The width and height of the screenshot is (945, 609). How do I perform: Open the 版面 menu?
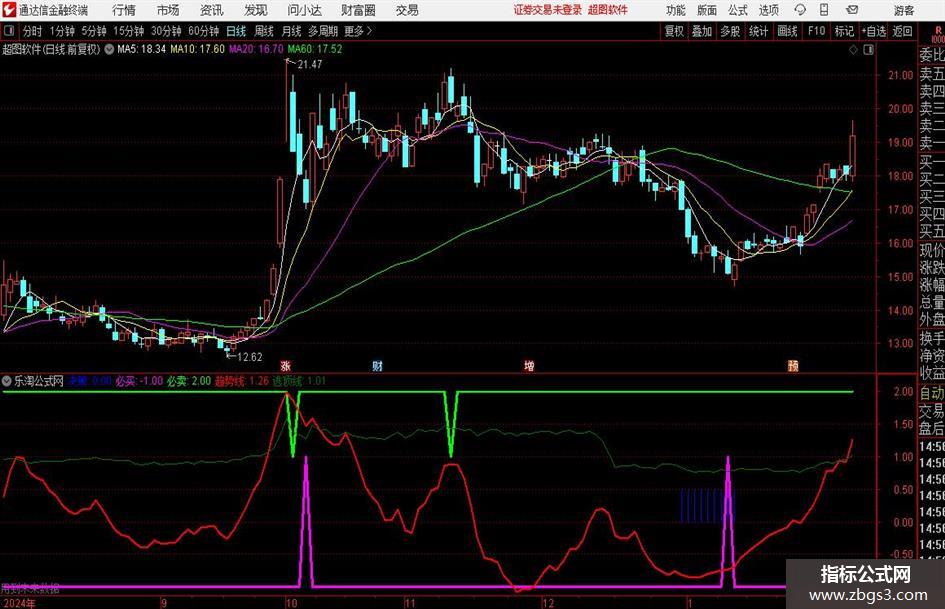[706, 10]
